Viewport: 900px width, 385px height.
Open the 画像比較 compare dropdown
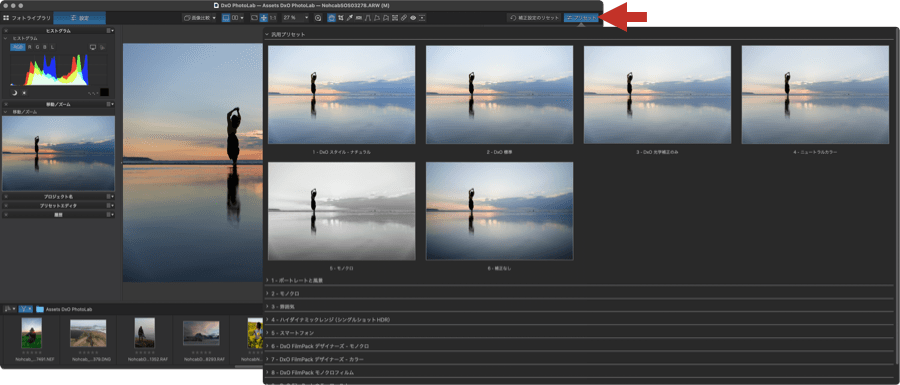pyautogui.click(x=200, y=18)
